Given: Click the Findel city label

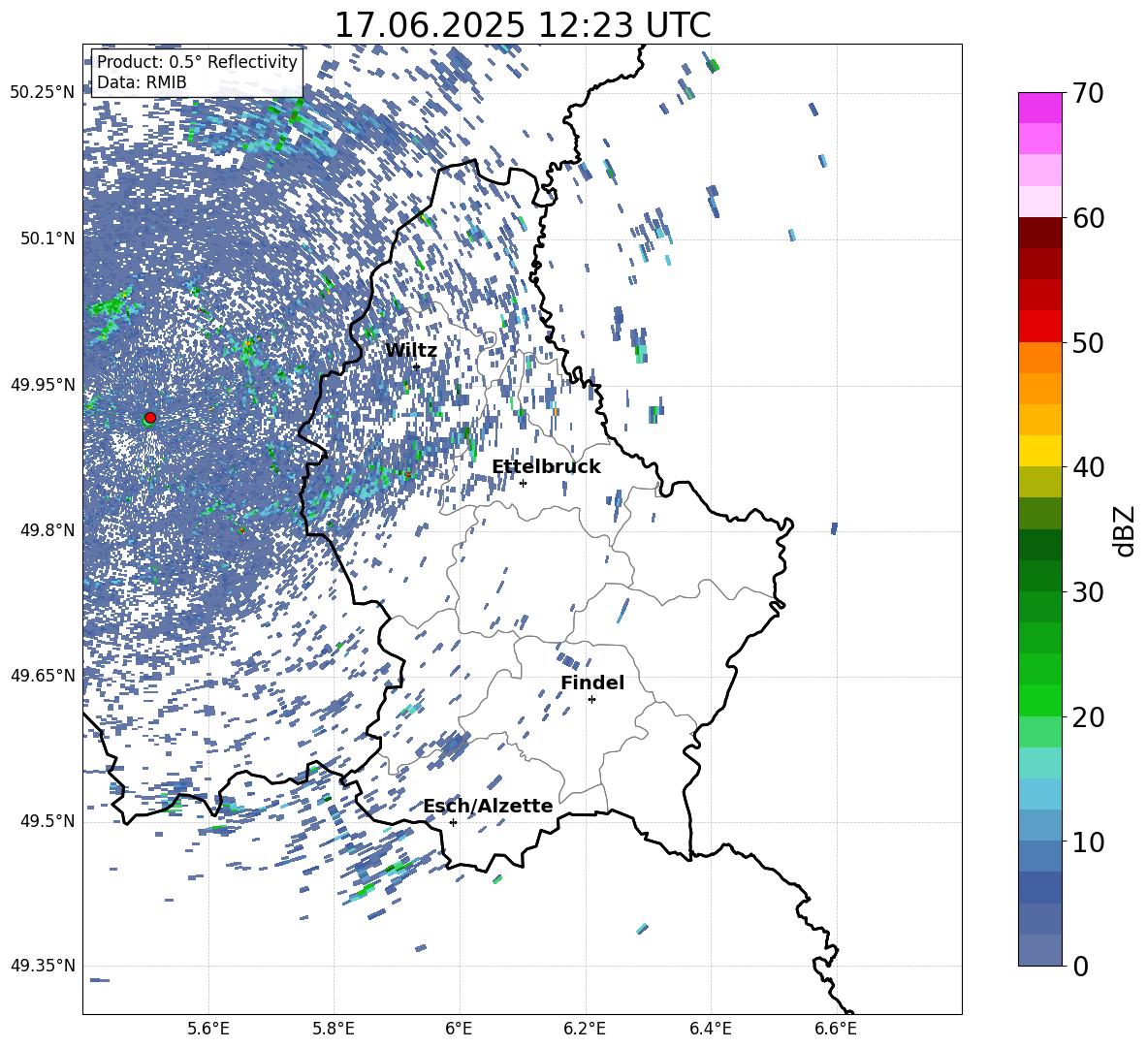Looking at the screenshot, I should [x=592, y=683].
